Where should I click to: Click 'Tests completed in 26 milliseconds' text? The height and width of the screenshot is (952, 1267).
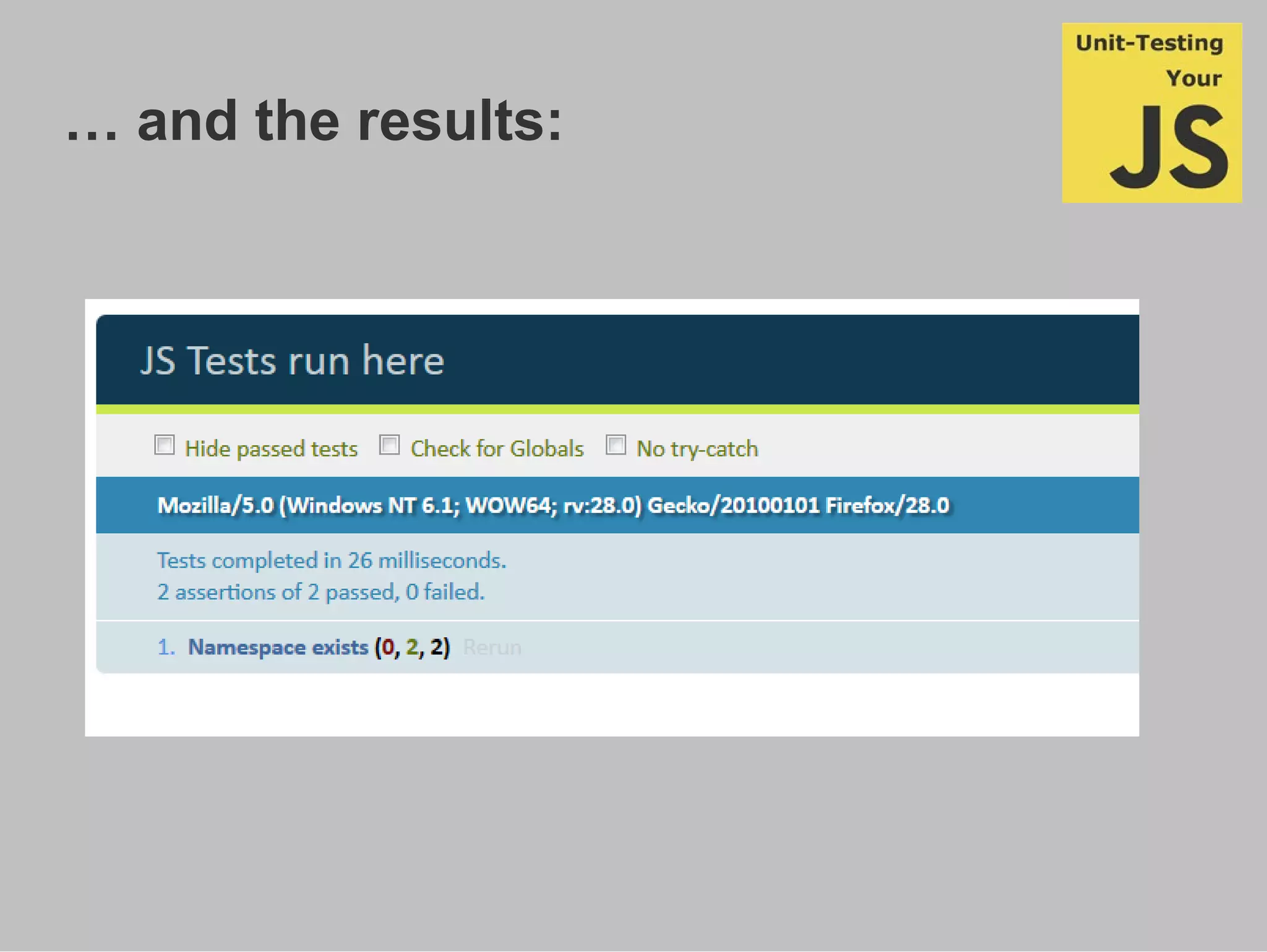(332, 560)
